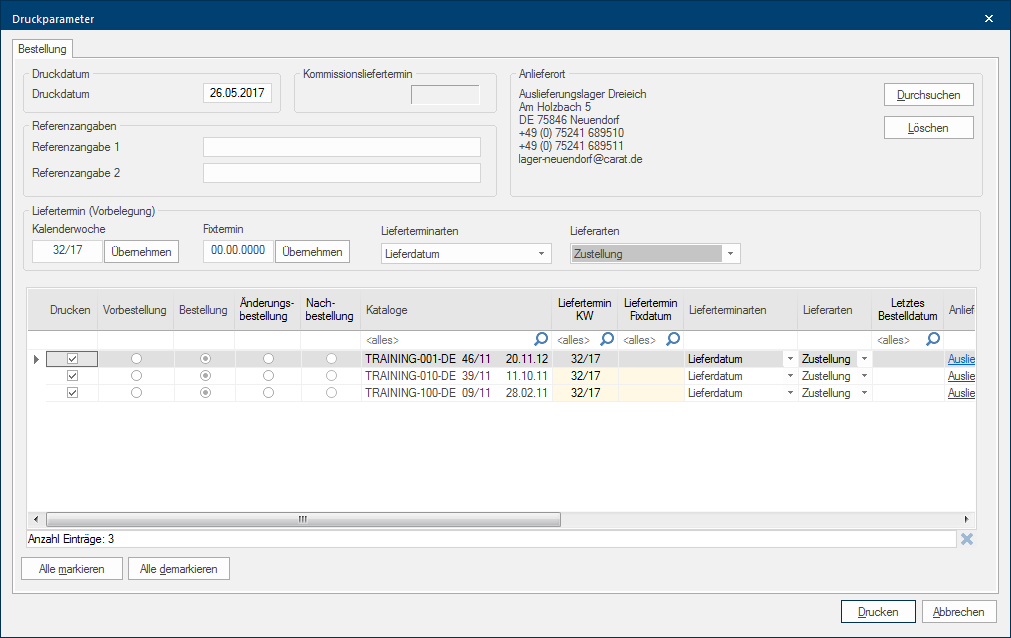Open Lieferdatum dropdown in the TRAINING-010-DE row
Screen dimensions: 1011x638
(x=791, y=376)
